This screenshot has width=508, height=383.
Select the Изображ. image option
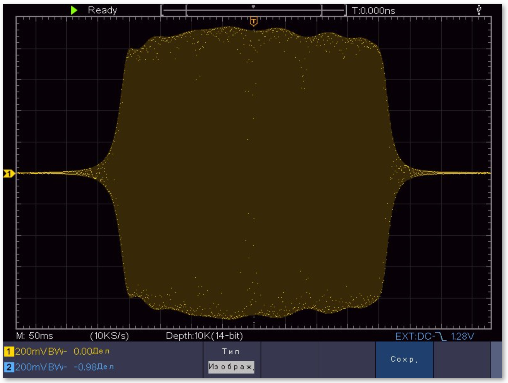(x=231, y=367)
